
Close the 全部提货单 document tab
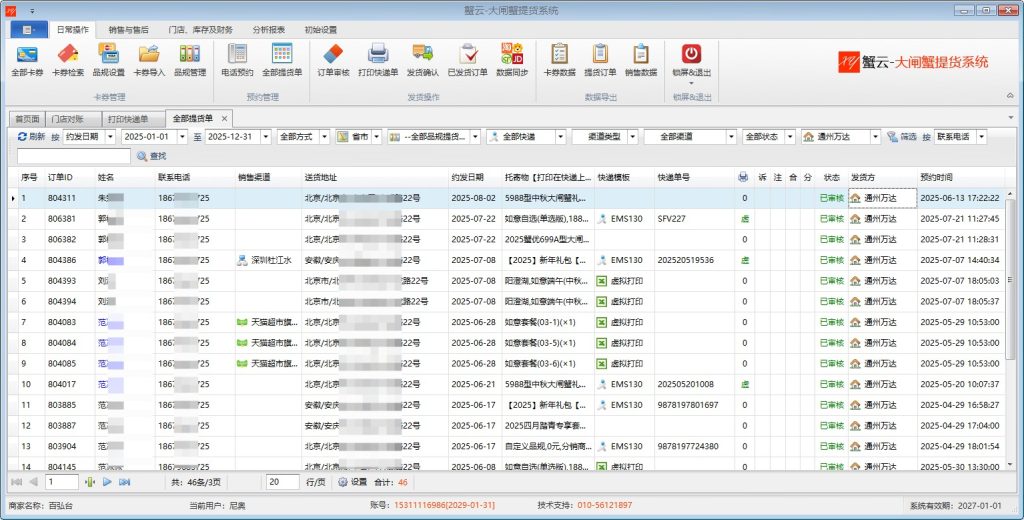pyautogui.click(x=224, y=118)
